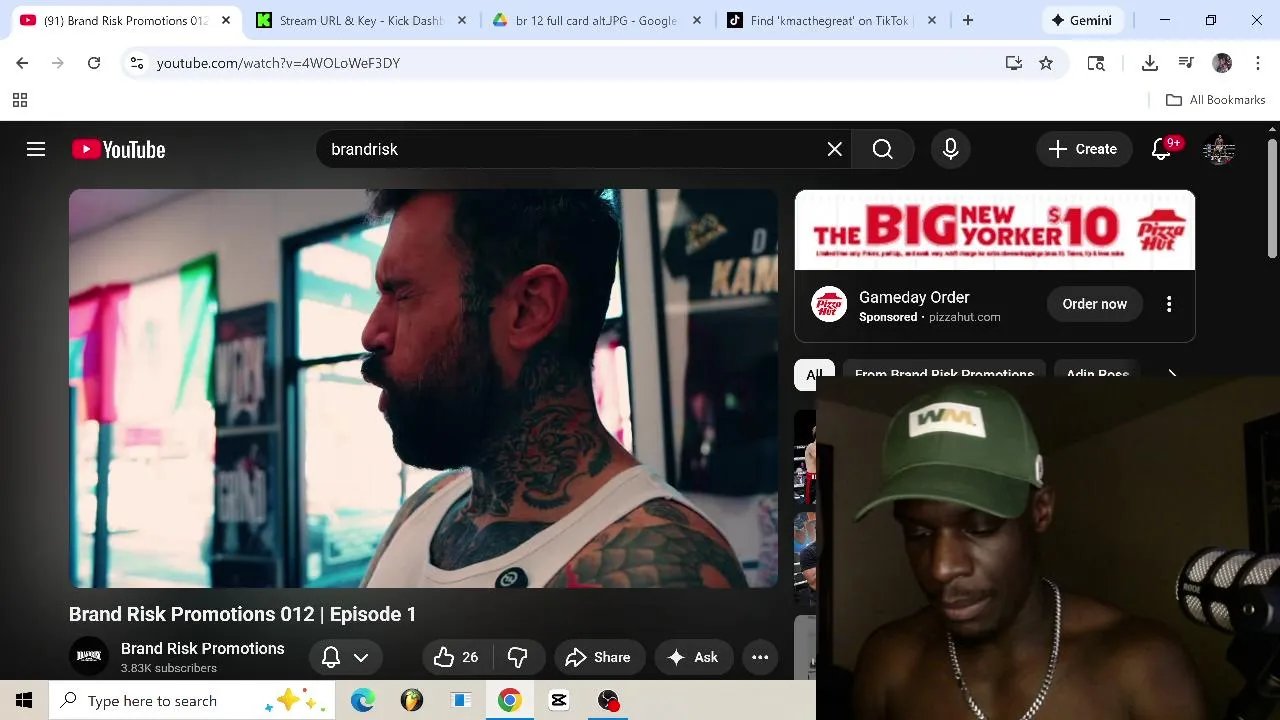Viewport: 1280px width, 720px height.
Task: Submit search with the magnifier button
Action: coord(883,149)
